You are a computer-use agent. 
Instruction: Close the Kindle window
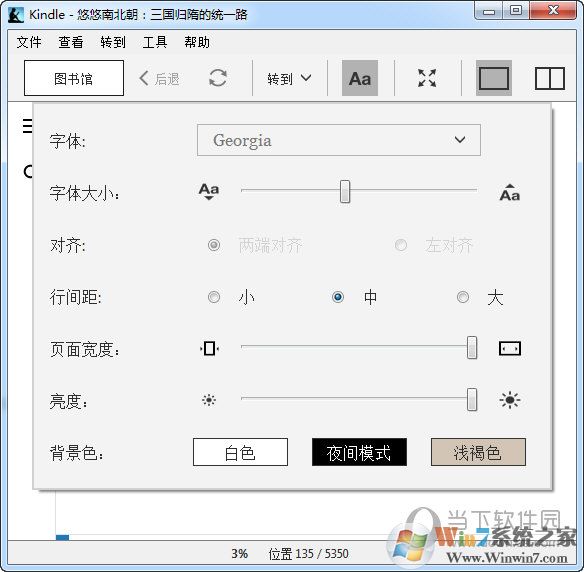[x=553, y=10]
